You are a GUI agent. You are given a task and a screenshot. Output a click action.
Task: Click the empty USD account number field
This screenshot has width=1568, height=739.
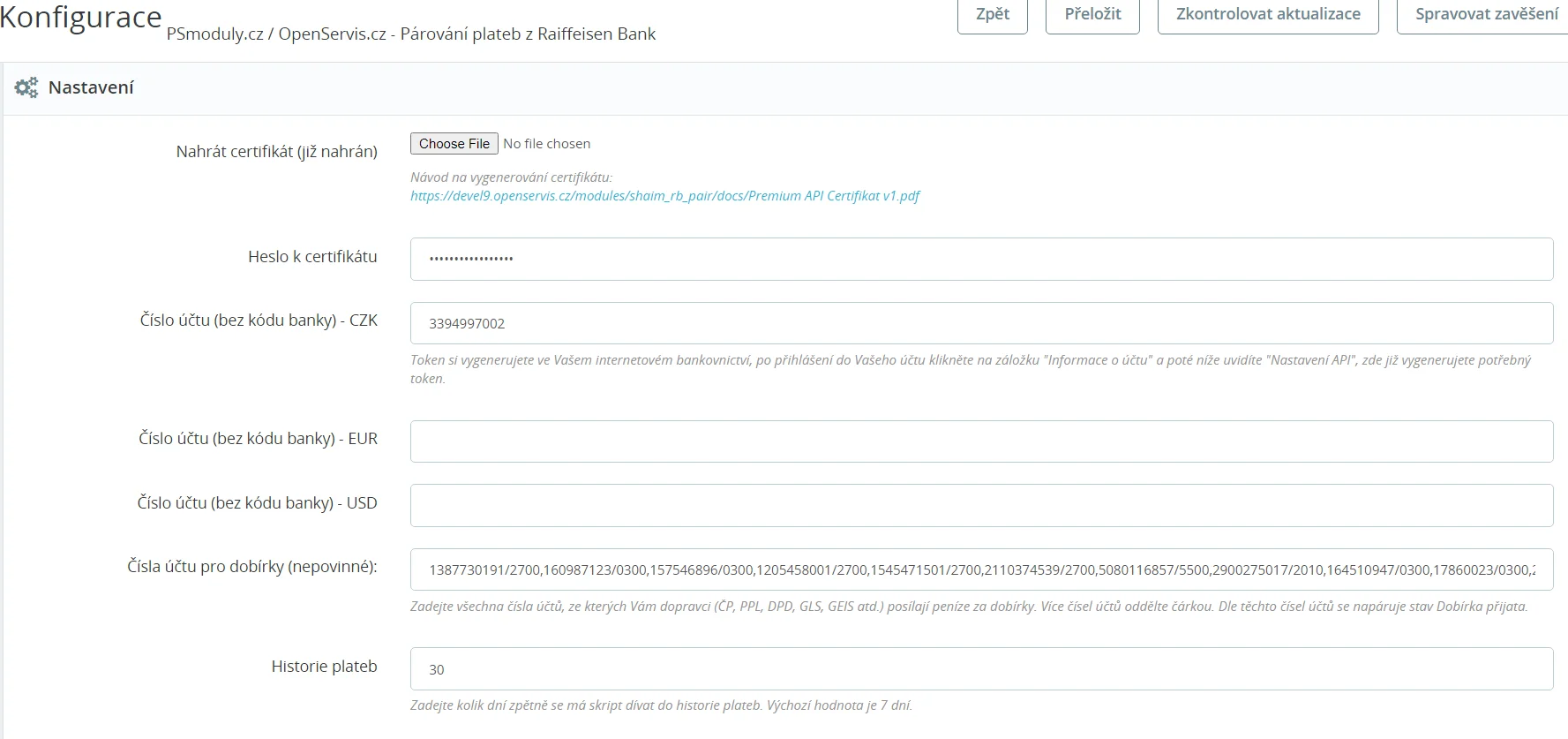(980, 505)
